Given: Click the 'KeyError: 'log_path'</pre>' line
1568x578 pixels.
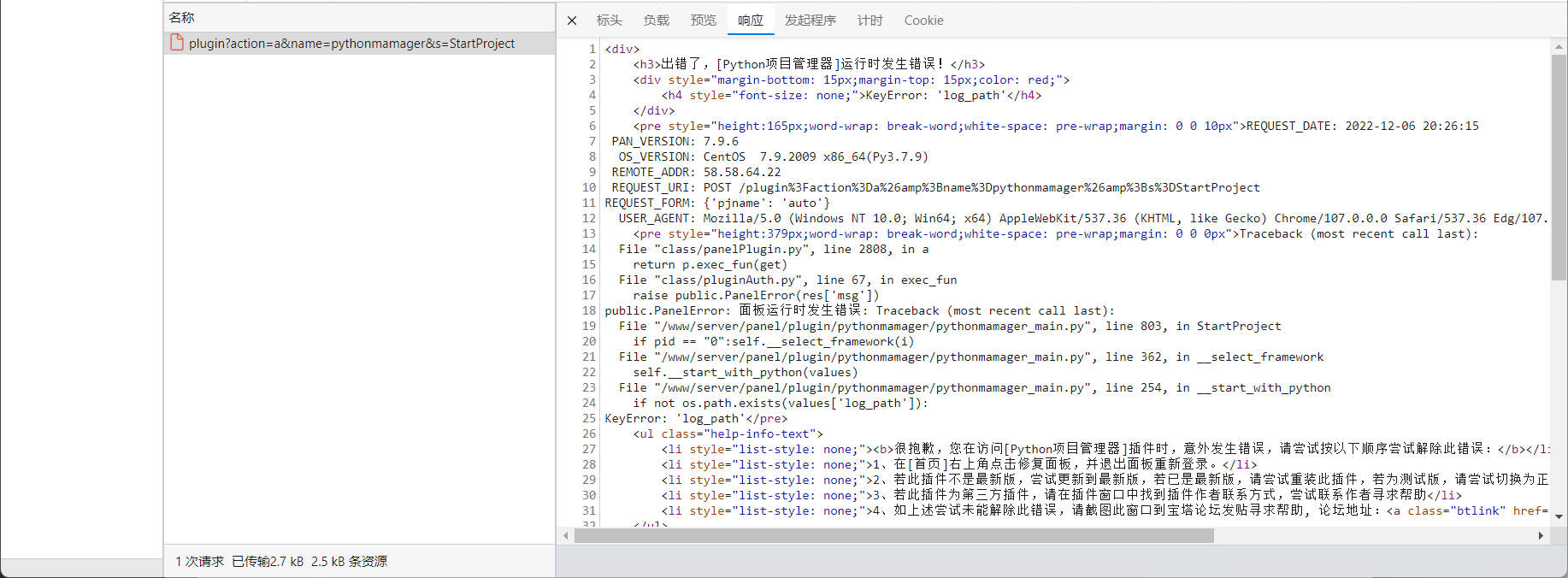Looking at the screenshot, I should [x=696, y=418].
